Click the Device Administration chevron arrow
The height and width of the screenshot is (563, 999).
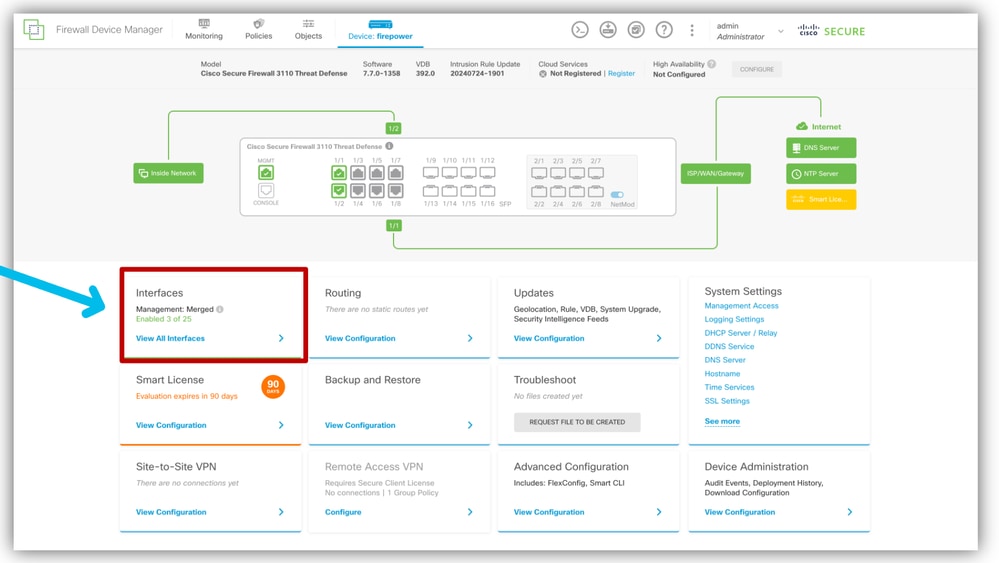(850, 512)
